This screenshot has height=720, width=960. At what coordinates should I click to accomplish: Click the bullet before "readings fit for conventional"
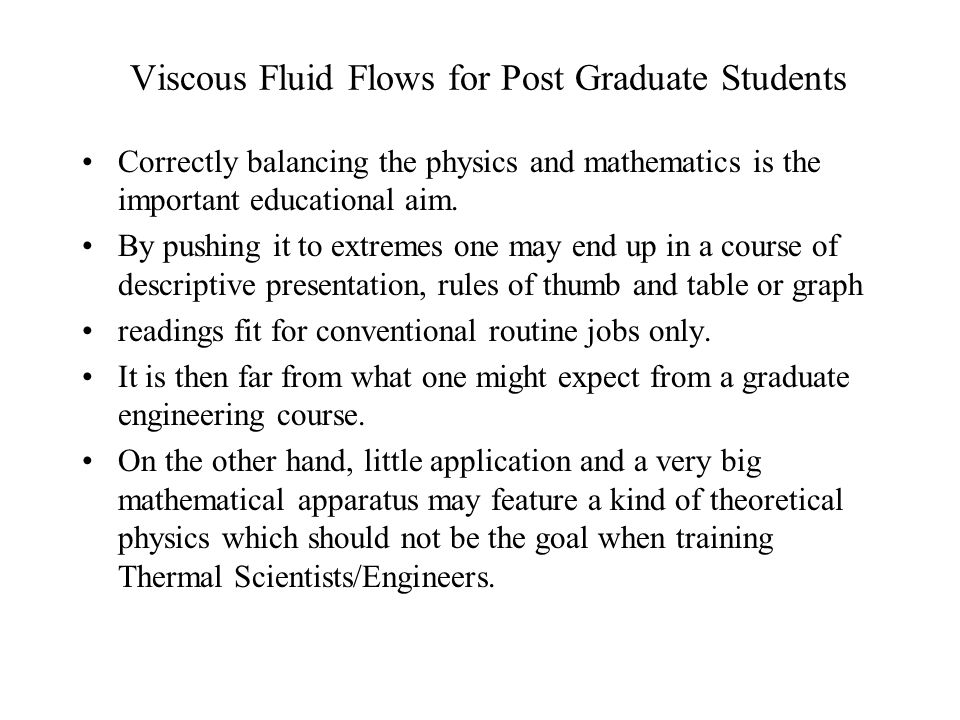click(x=87, y=332)
